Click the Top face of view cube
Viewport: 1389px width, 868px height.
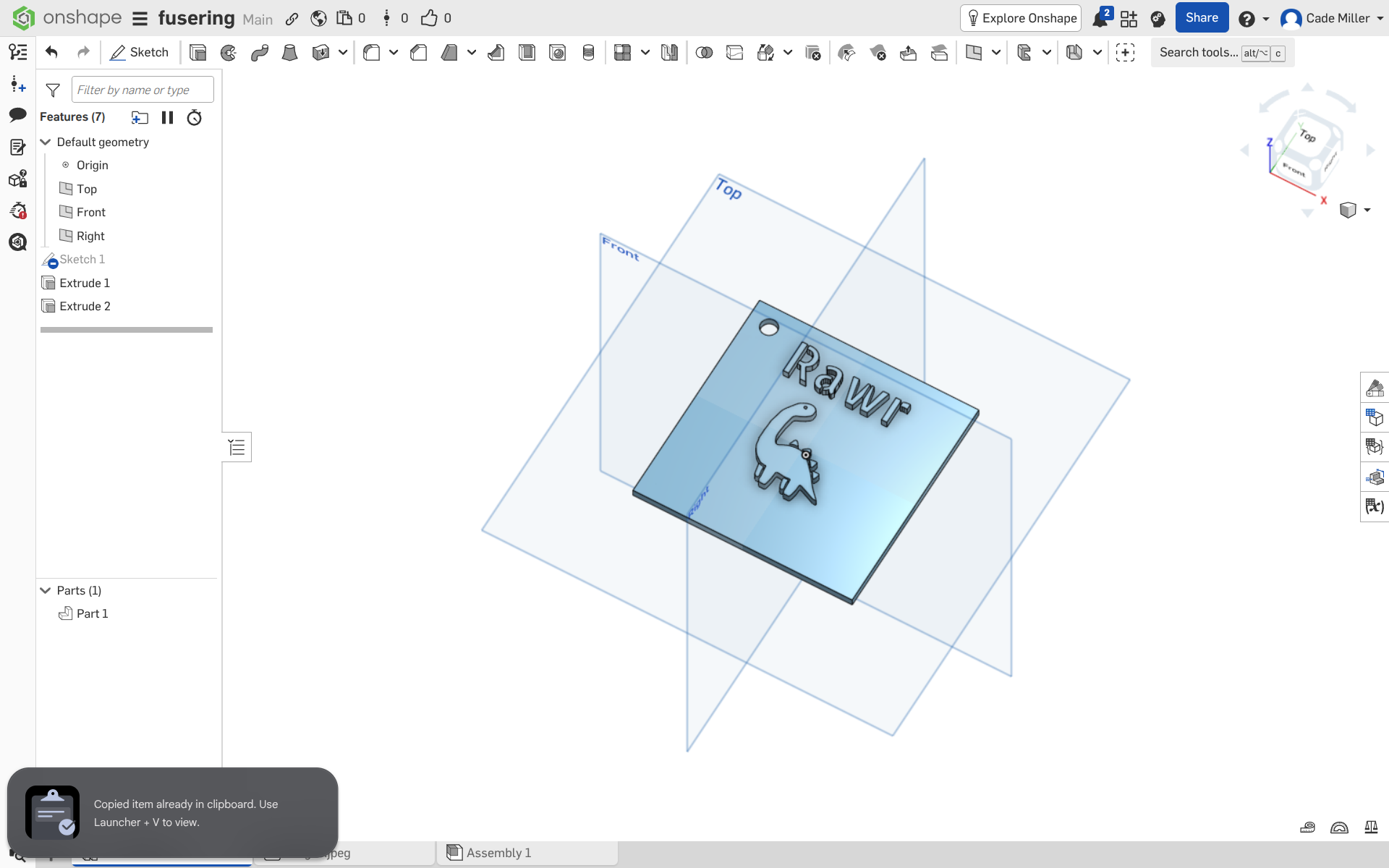[x=1308, y=135]
